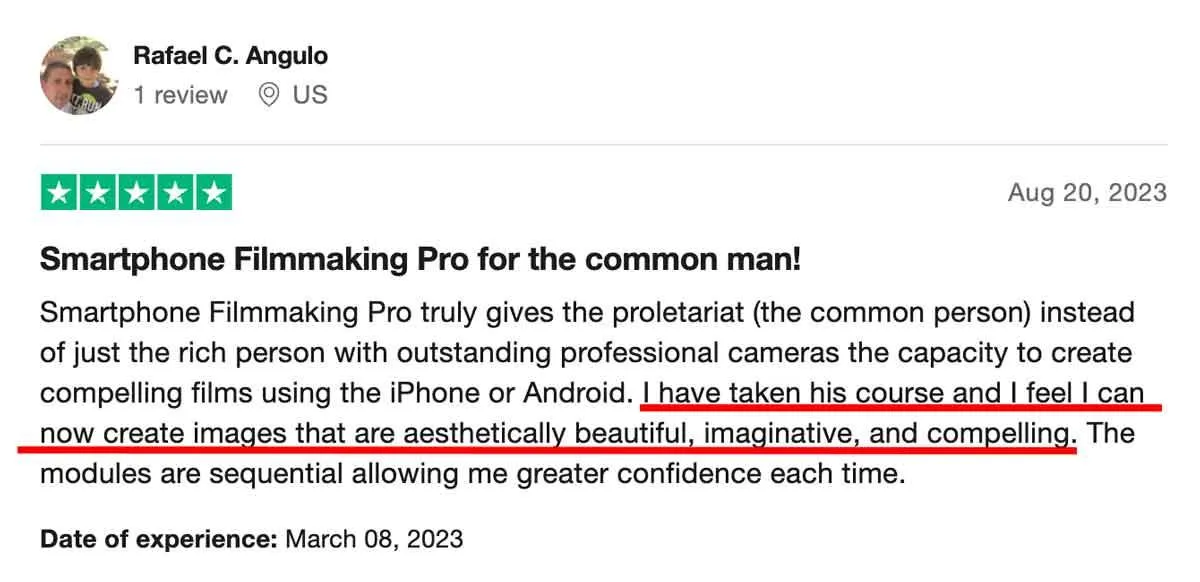Click the first green rating star
Viewport: 1200px width, 582px height.
point(59,192)
